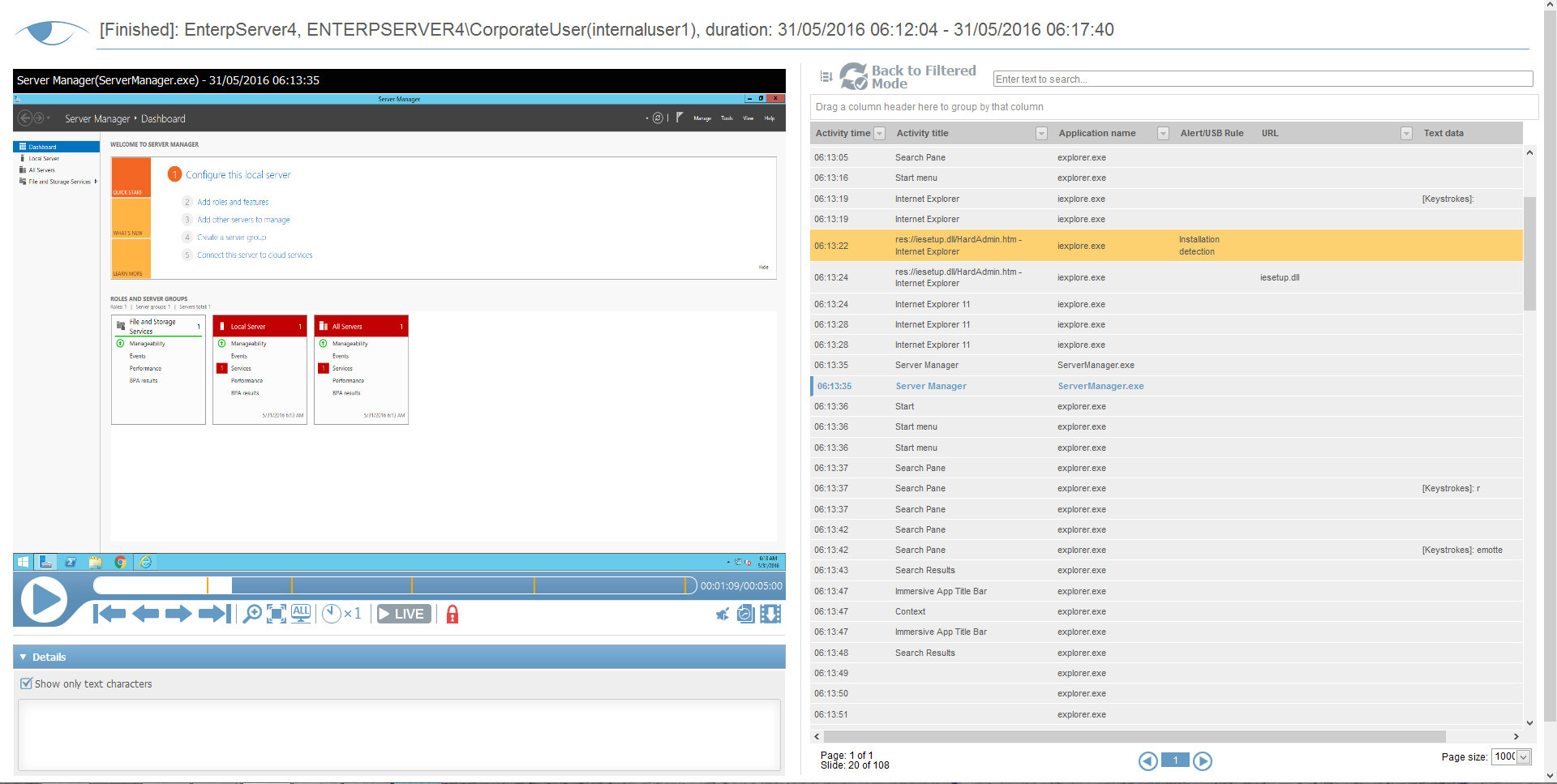Click the list sort icon beside search
The height and width of the screenshot is (784, 1557).
[x=826, y=77]
